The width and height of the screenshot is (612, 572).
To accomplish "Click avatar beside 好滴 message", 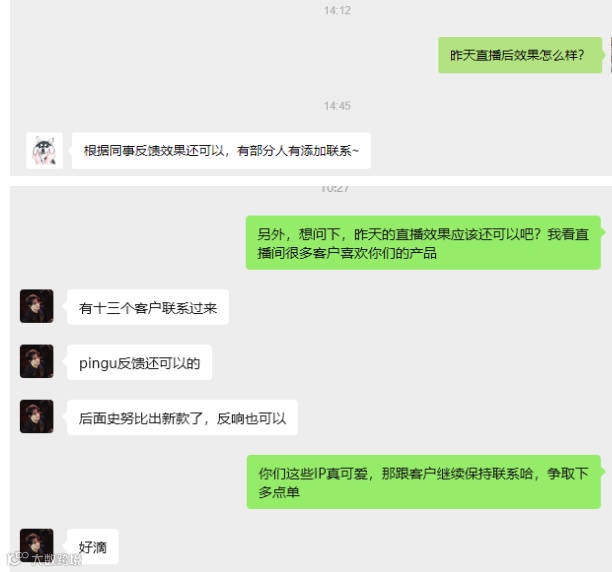I will click(37, 545).
